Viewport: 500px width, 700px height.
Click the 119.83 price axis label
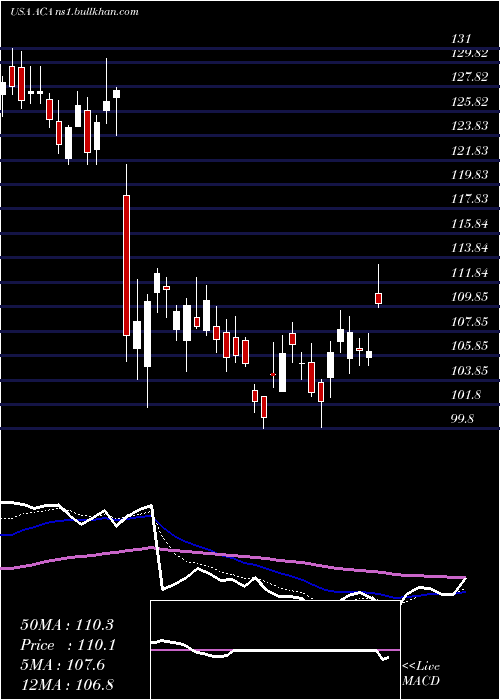coord(469,175)
